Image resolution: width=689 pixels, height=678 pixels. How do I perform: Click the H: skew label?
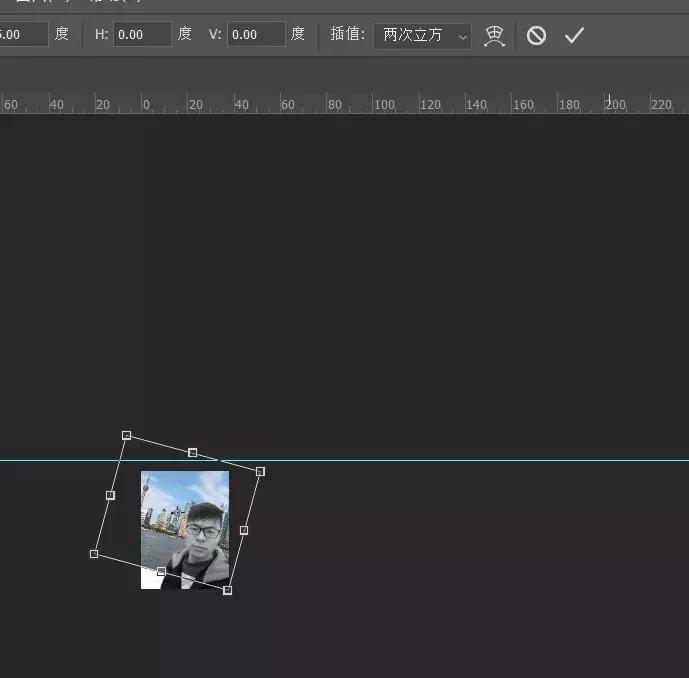pyautogui.click(x=101, y=35)
